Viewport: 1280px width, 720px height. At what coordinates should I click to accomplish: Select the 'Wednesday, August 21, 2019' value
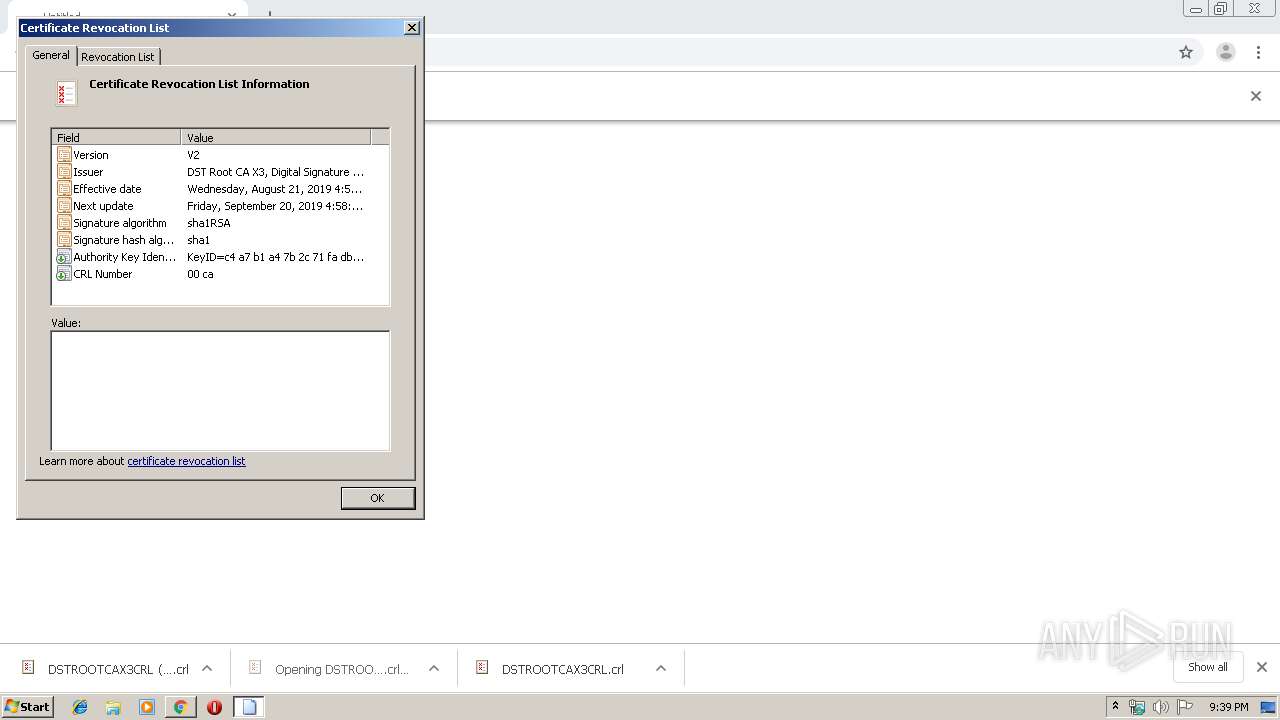point(274,189)
